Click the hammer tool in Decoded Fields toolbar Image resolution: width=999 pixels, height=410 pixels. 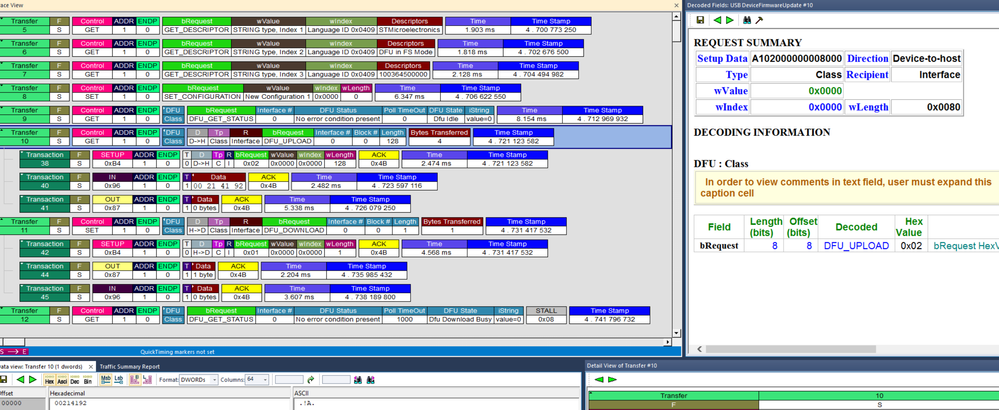pos(759,20)
